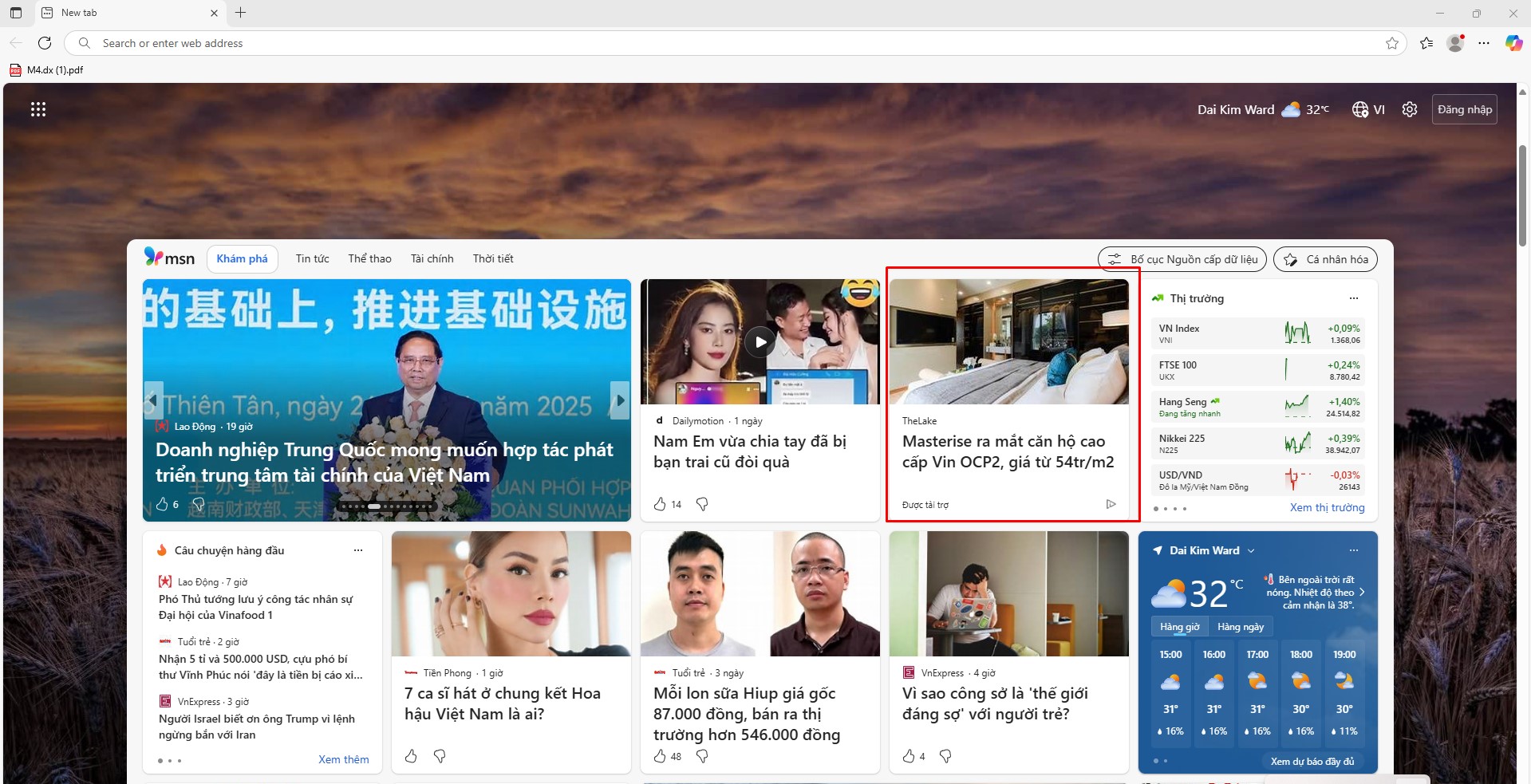Open the Favorites list icon
This screenshot has height=784, width=1531.
click(x=1426, y=43)
